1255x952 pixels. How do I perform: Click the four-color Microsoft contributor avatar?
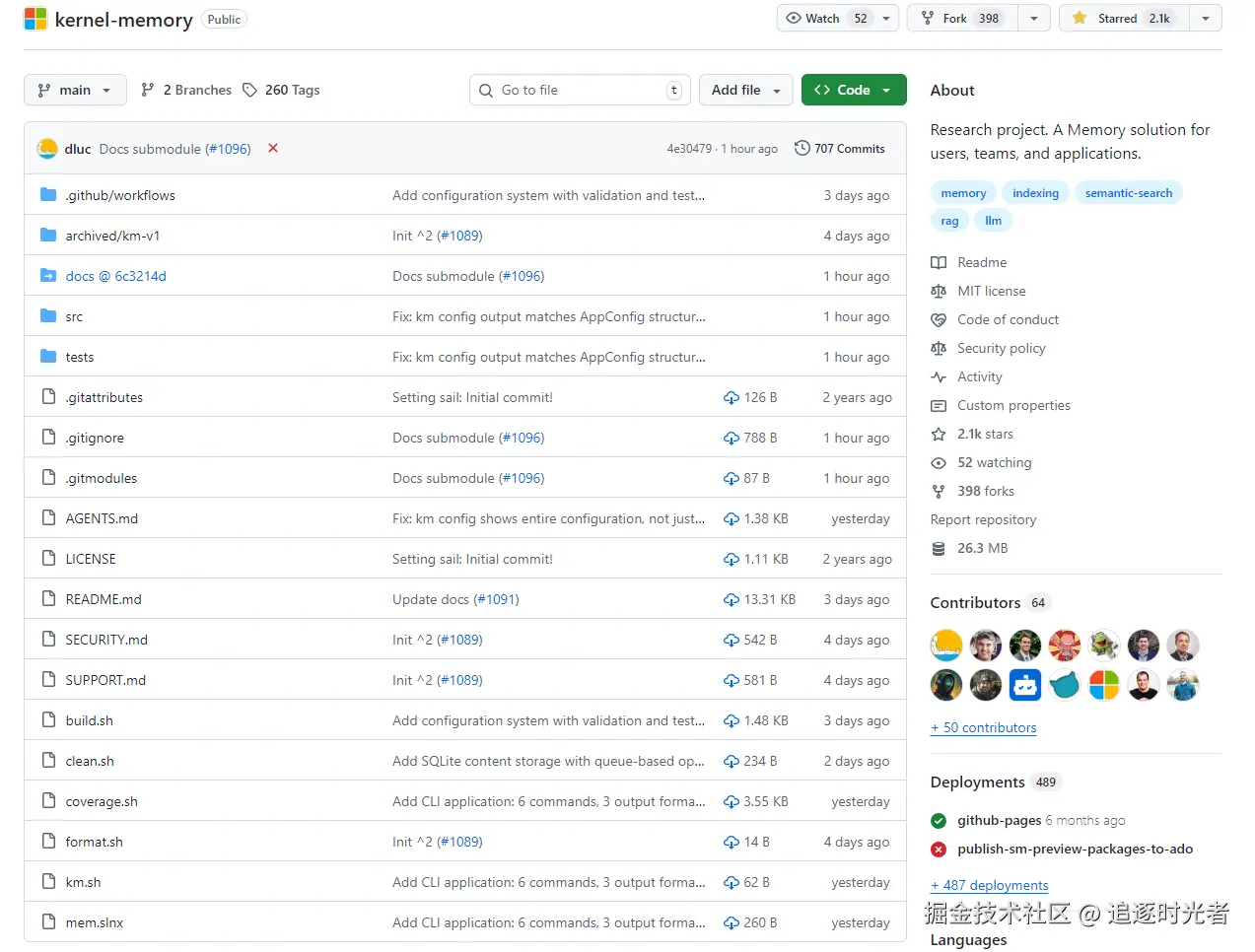pyautogui.click(x=1104, y=685)
